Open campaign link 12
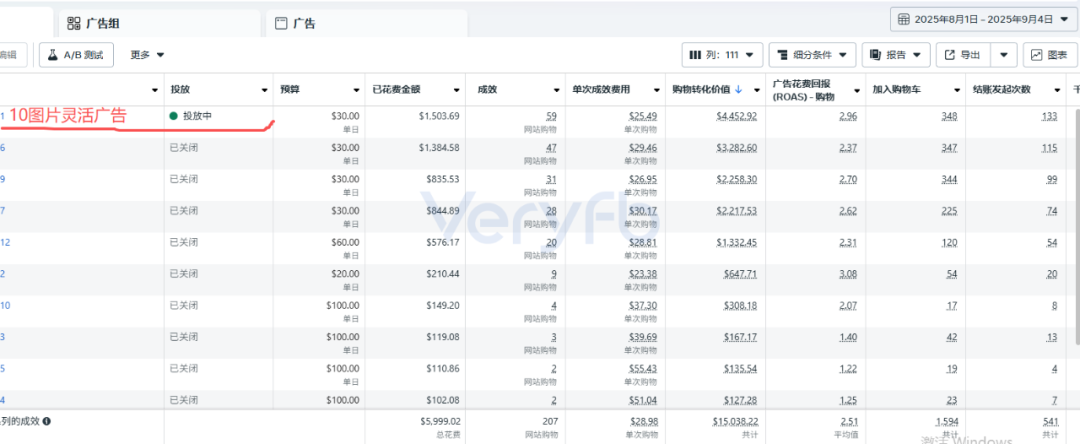Image resolution: width=1080 pixels, height=444 pixels. point(5,242)
